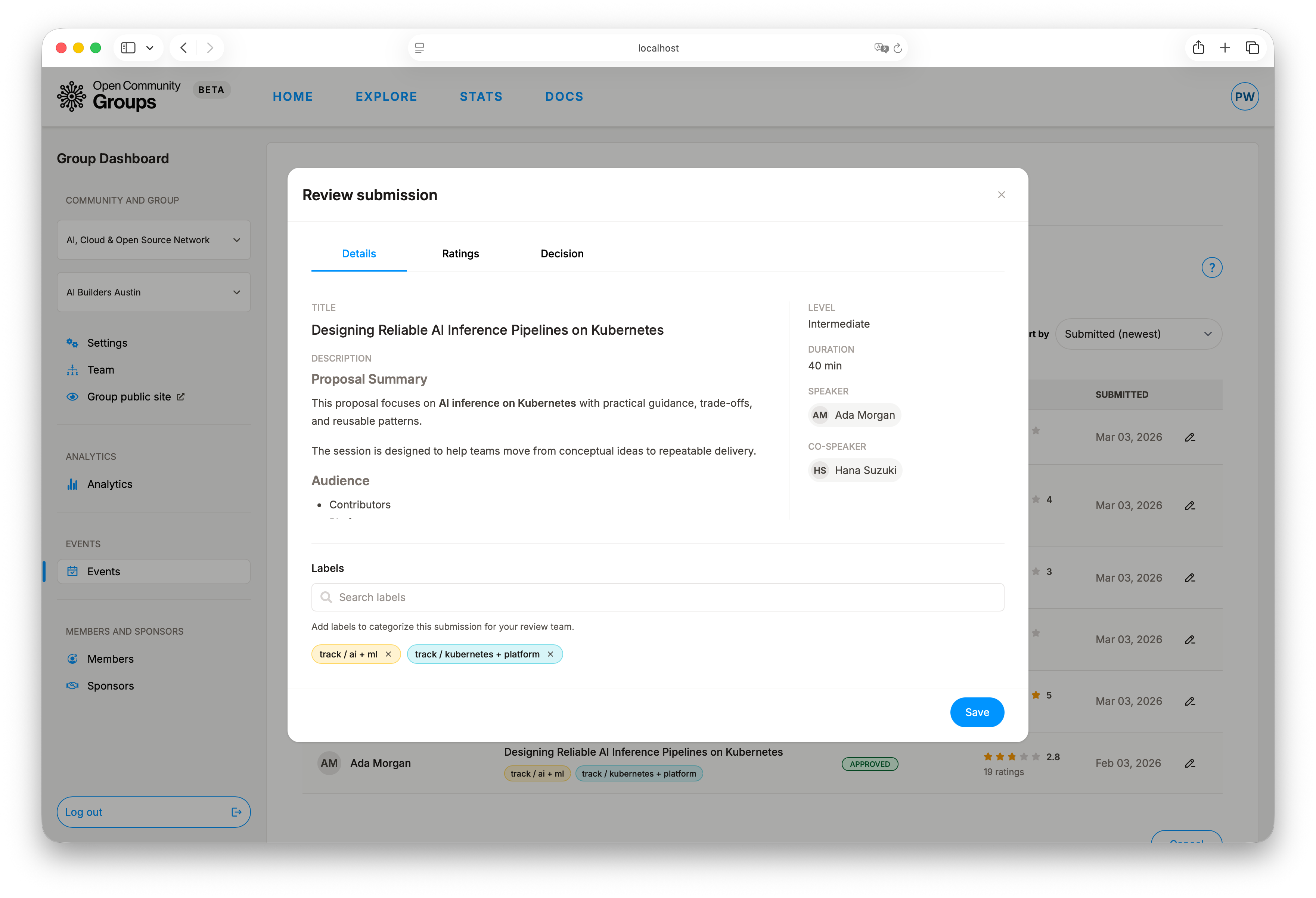Navigate to EXPLORE in top menu
This screenshot has width=1316, height=898.
click(x=386, y=97)
